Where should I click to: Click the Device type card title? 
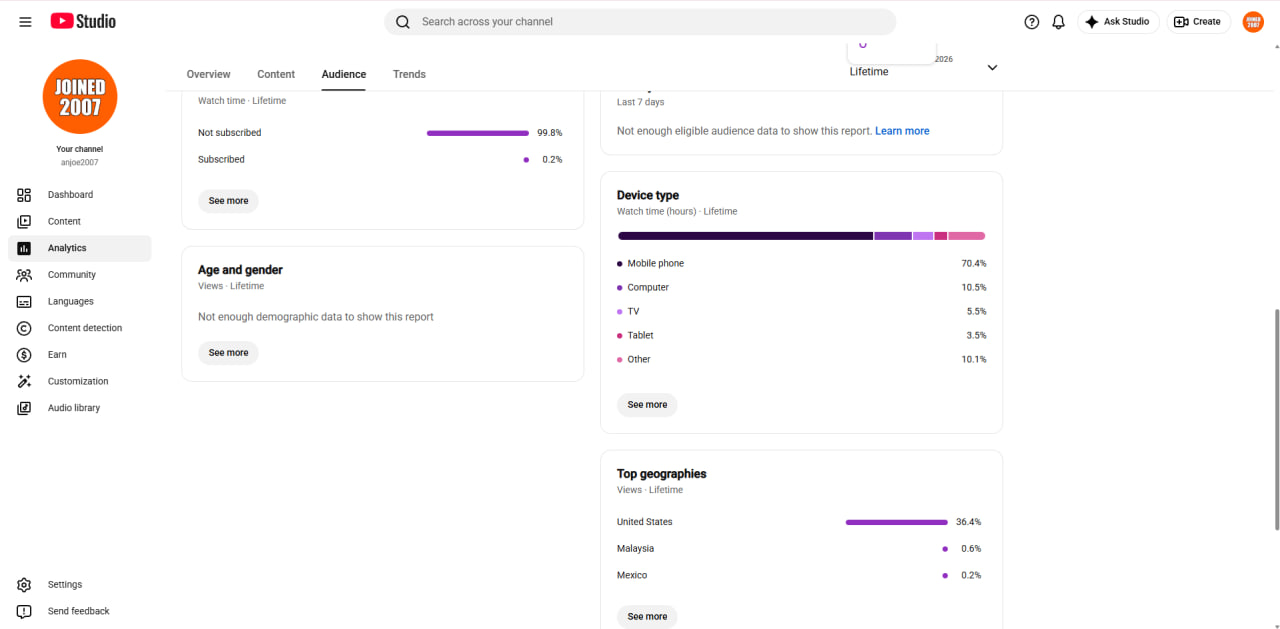(x=648, y=195)
